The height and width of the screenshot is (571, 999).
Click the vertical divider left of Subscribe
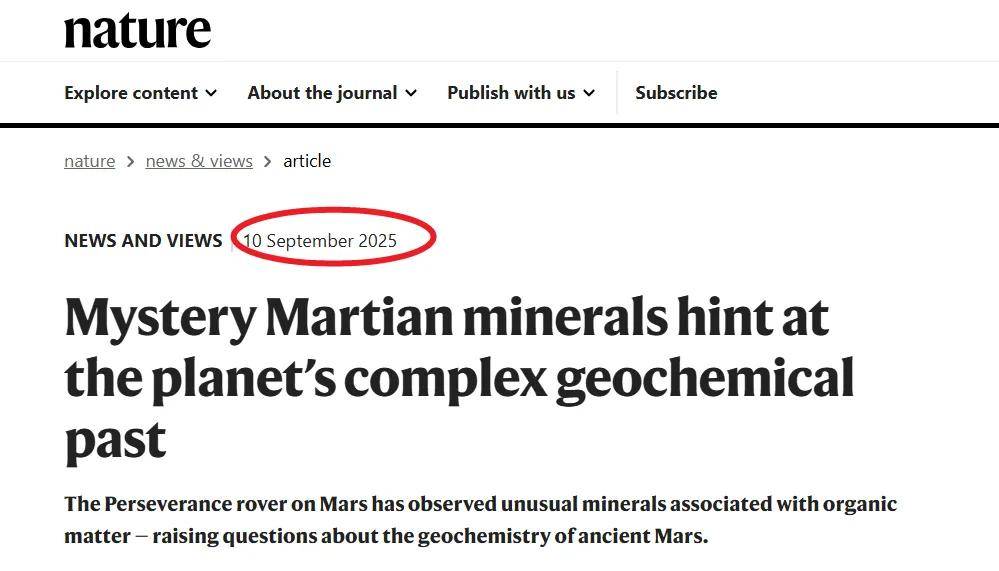617,93
